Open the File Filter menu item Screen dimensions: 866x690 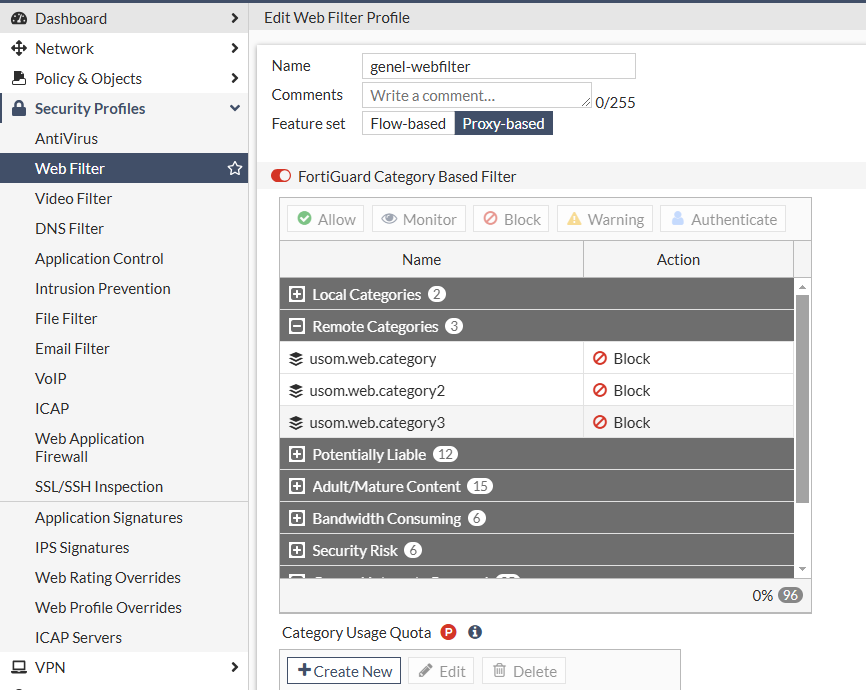pyautogui.click(x=66, y=318)
